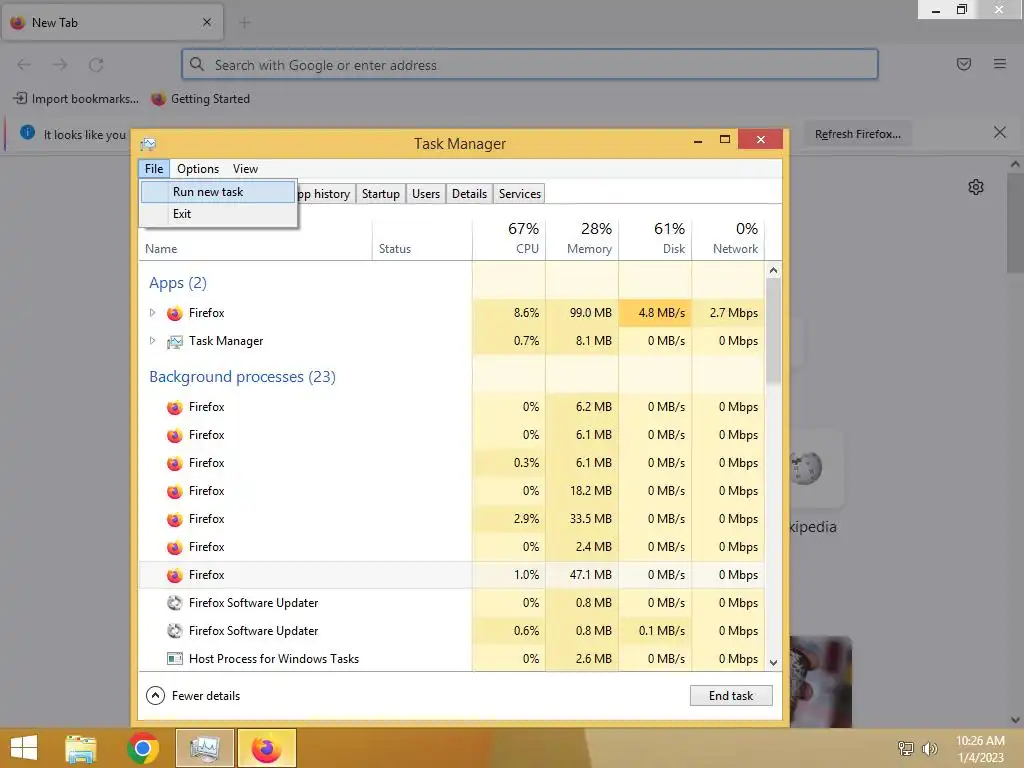Click the File menu in Task Manager
This screenshot has width=1024, height=768.
pyautogui.click(x=154, y=168)
